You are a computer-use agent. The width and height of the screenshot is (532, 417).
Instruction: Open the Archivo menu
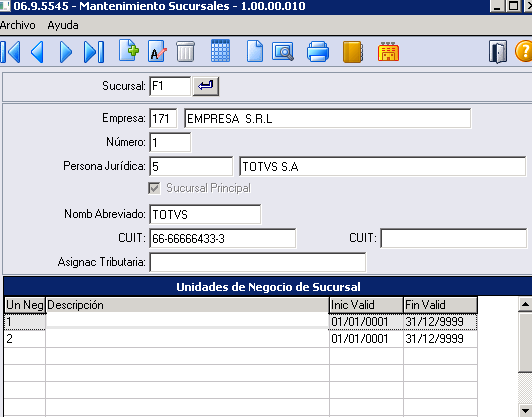pos(18,25)
